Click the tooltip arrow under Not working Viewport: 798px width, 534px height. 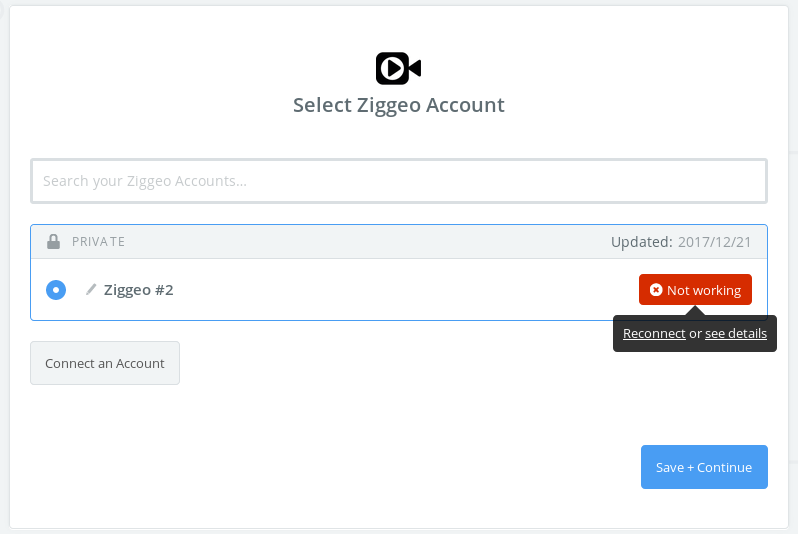coord(695,311)
